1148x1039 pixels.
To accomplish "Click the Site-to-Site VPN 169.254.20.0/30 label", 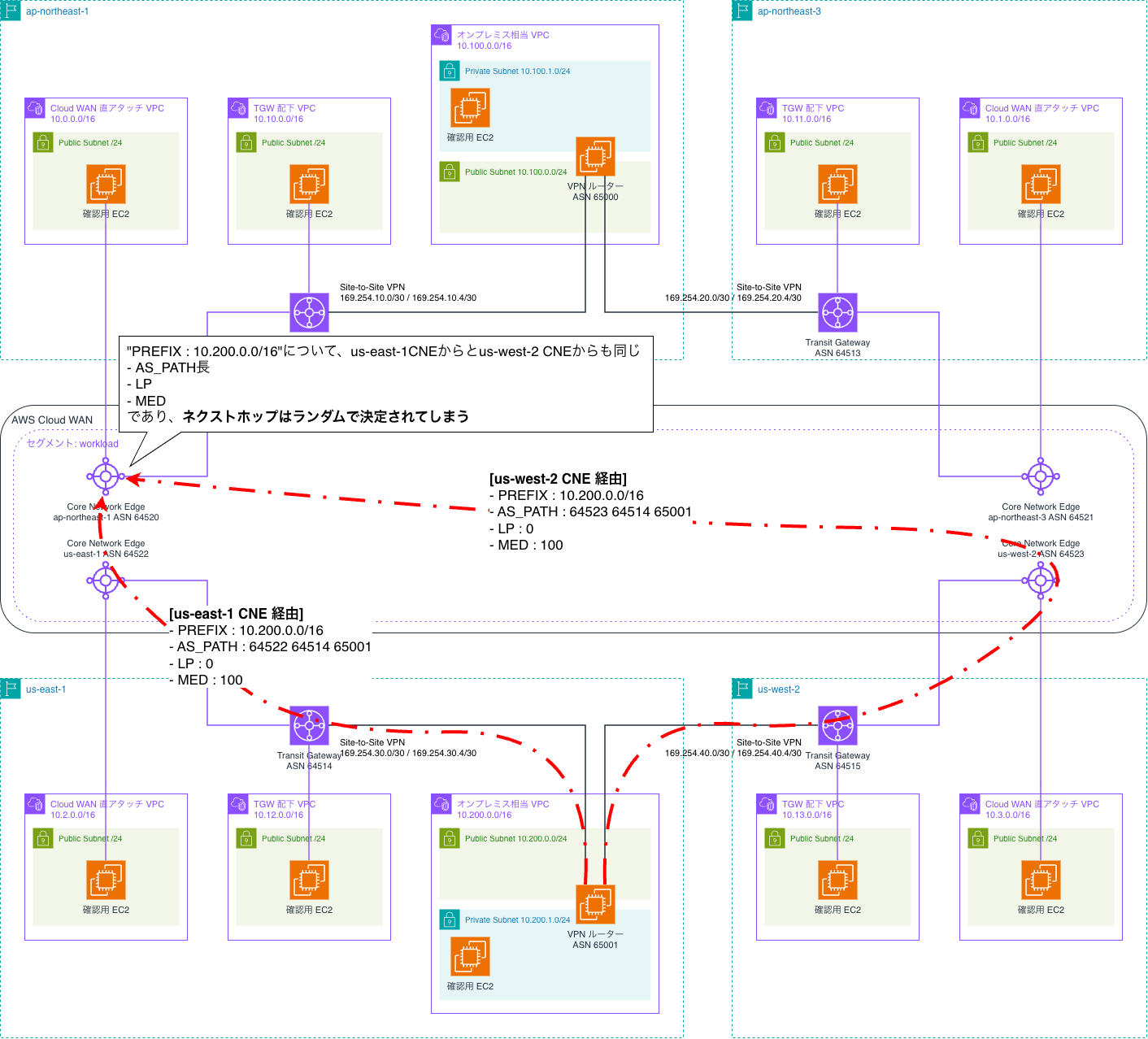I will click(733, 293).
